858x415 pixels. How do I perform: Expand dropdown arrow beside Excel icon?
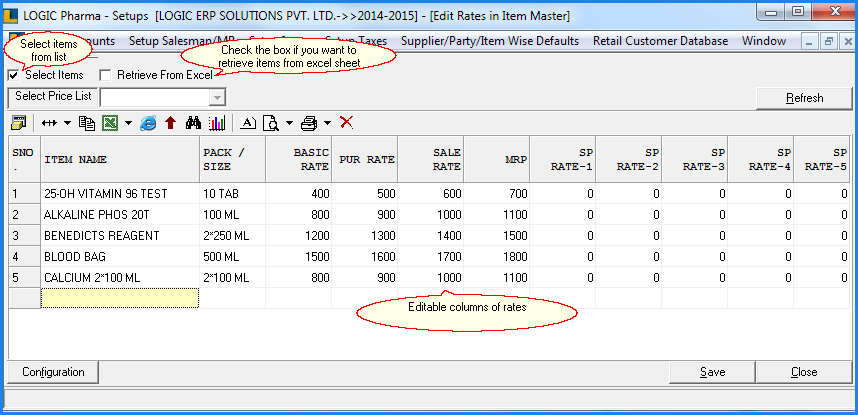click(128, 123)
